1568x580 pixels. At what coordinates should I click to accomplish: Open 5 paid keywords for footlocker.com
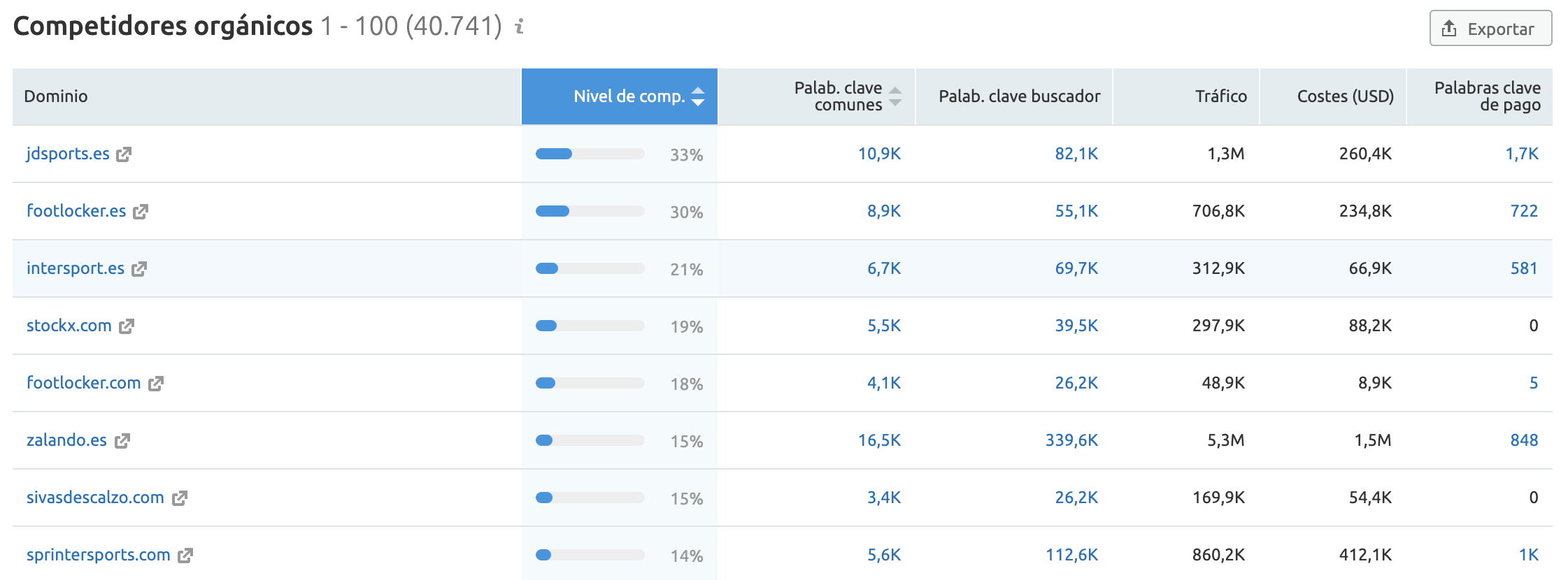[x=1534, y=383]
